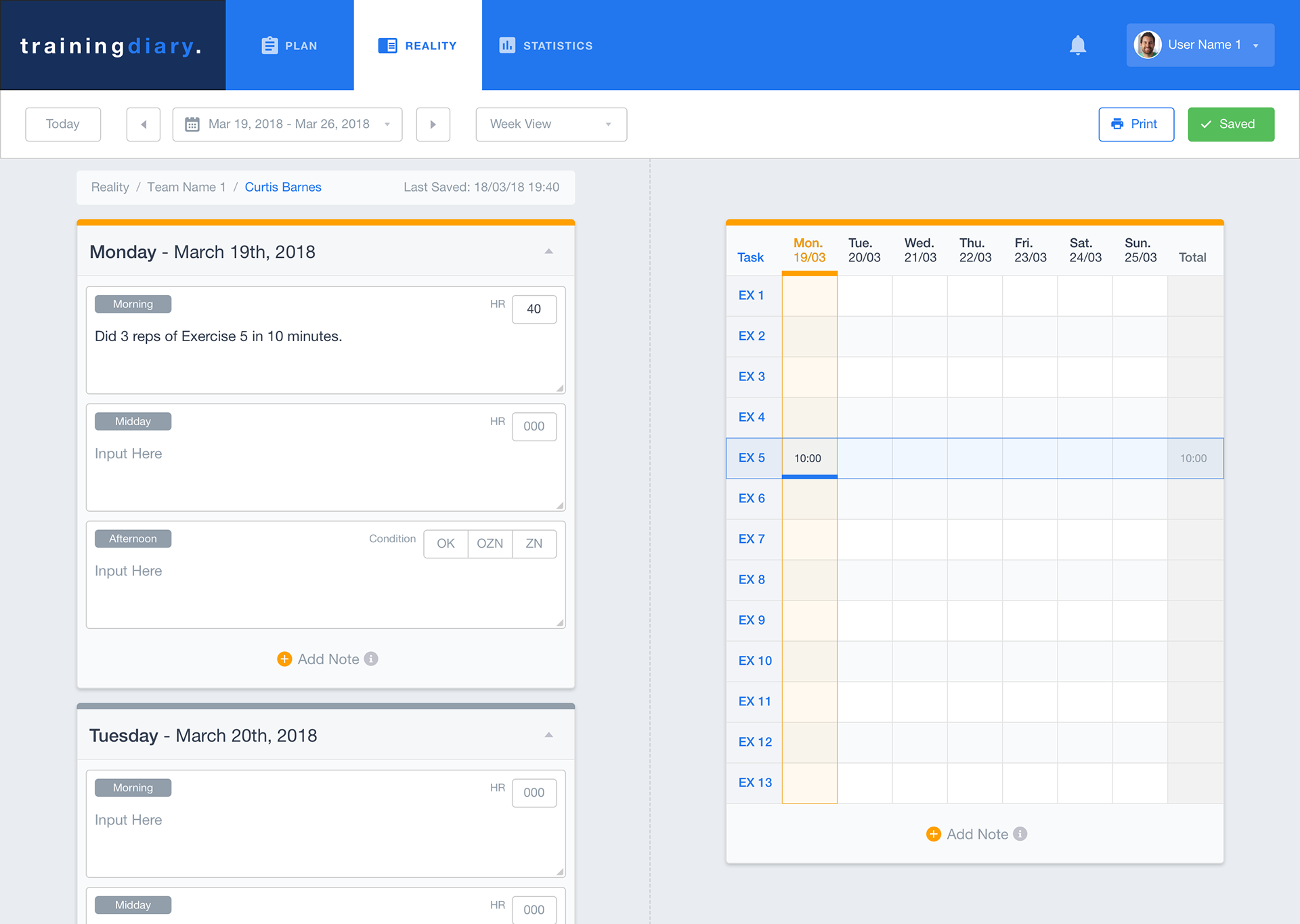This screenshot has height=924, width=1300.
Task: Click the user avatar photo
Action: click(x=1148, y=45)
